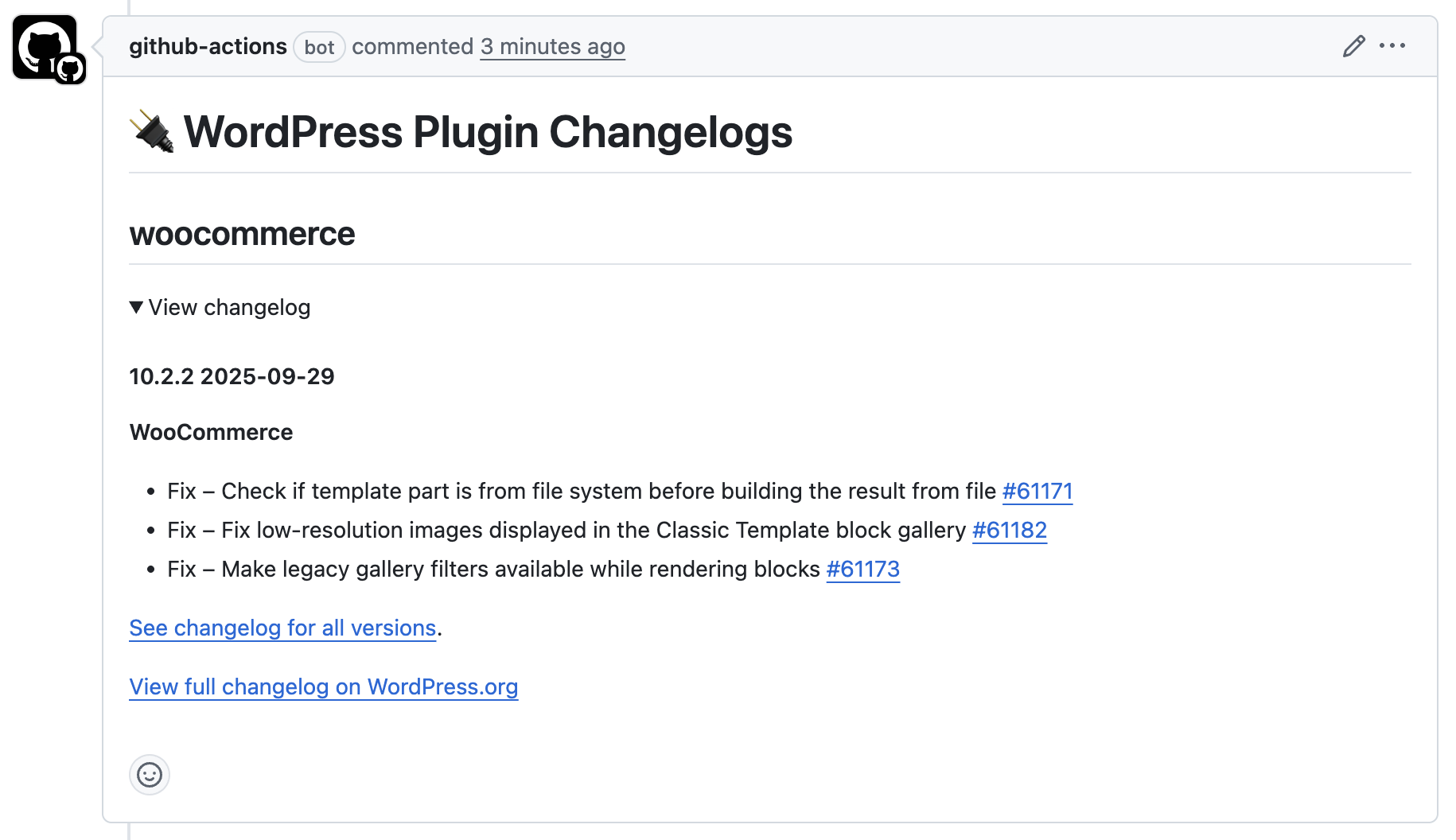Click the lowercase woocommerce section heading
The width and height of the screenshot is (1456, 840).
click(x=242, y=234)
